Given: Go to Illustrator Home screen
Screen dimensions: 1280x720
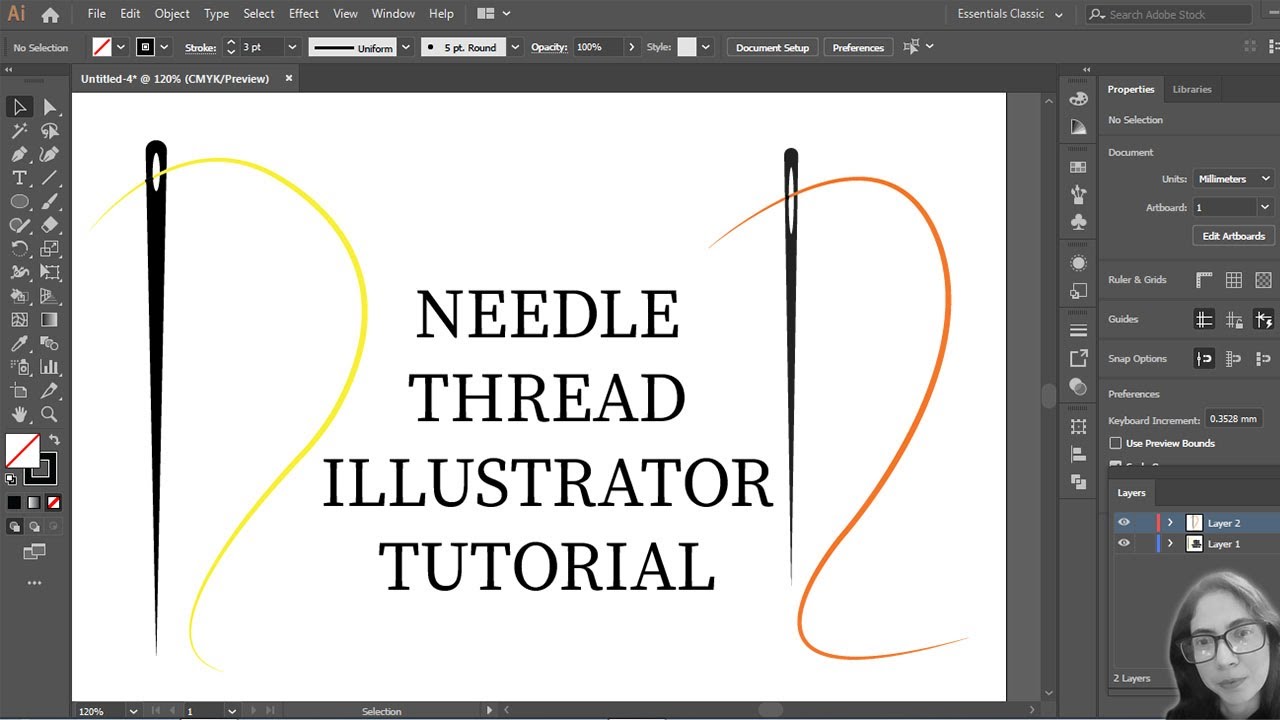Looking at the screenshot, I should 50,15.
